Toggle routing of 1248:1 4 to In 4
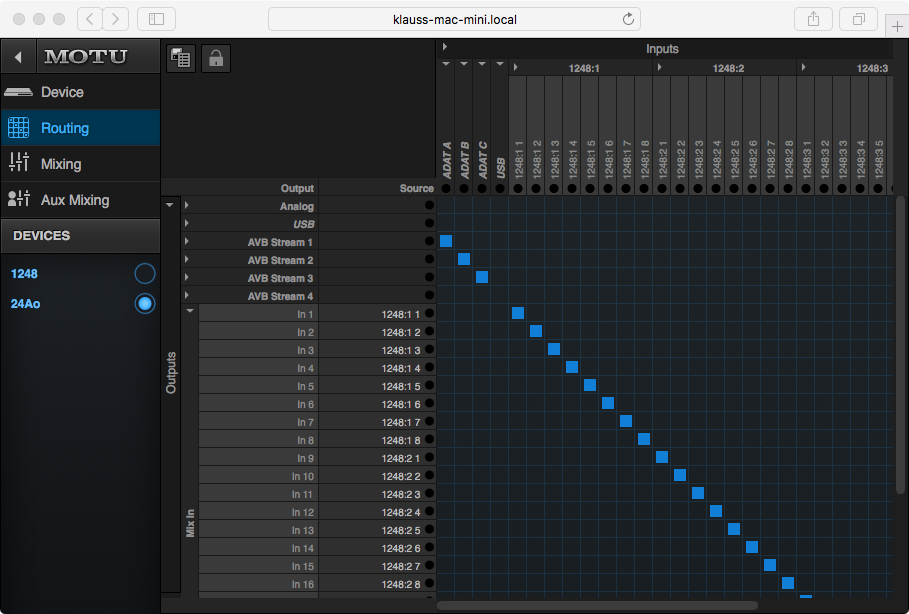The width and height of the screenshot is (909, 614). pos(572,367)
